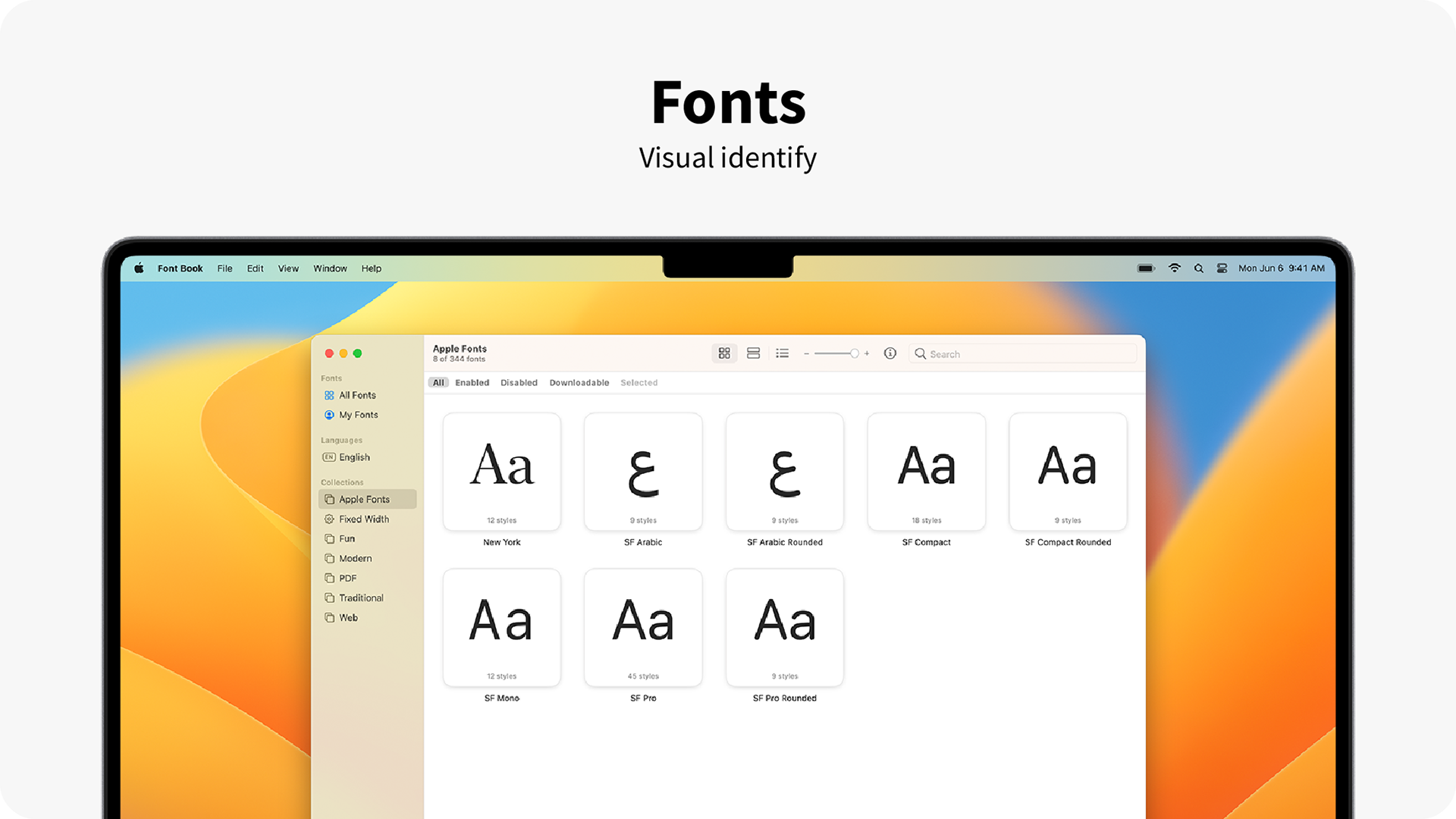Image resolution: width=1456 pixels, height=819 pixels.
Task: Select Apple Fonts collection
Action: pyautogui.click(x=367, y=499)
